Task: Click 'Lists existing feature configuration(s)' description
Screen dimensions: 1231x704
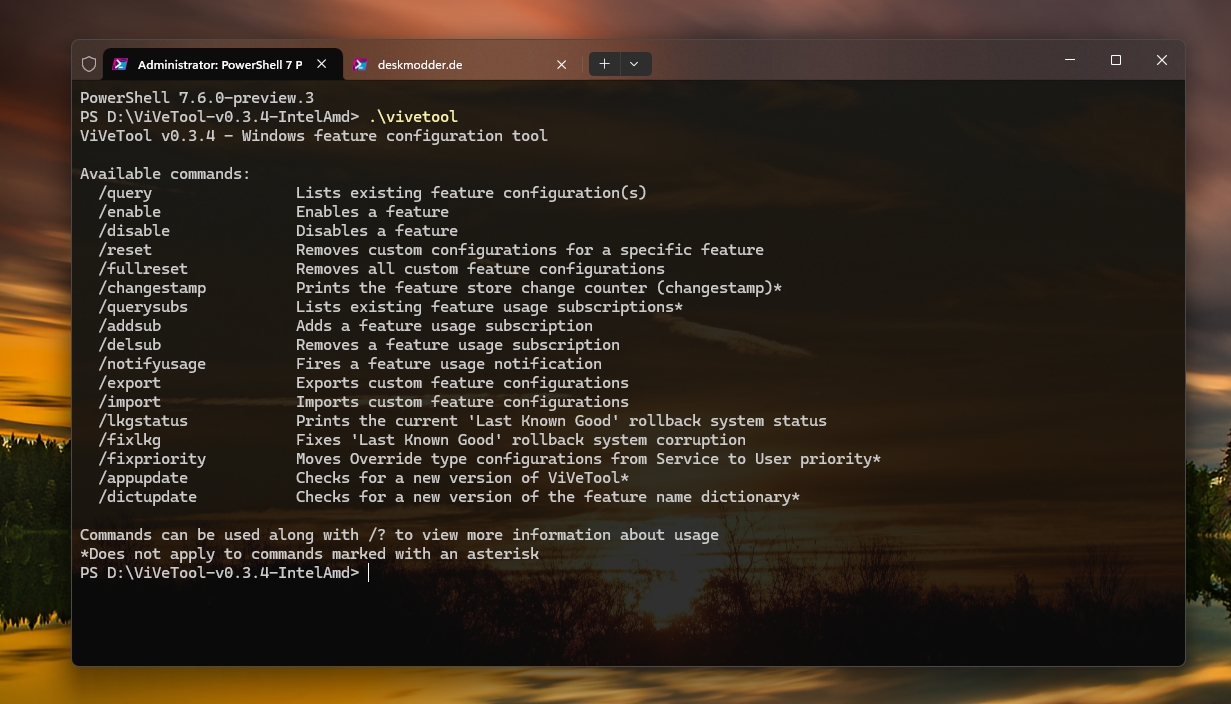Action: coord(471,193)
